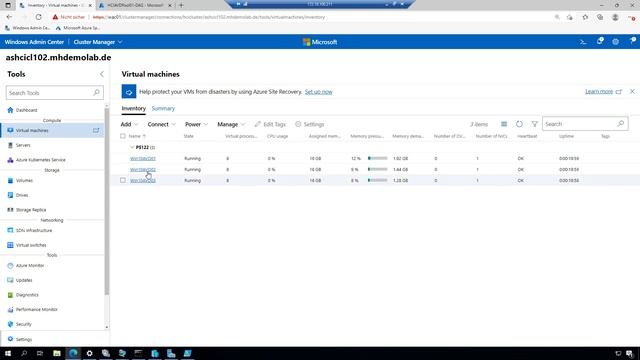640x360 pixels.
Task: Open help icon in the blue header
Action: (632, 41)
